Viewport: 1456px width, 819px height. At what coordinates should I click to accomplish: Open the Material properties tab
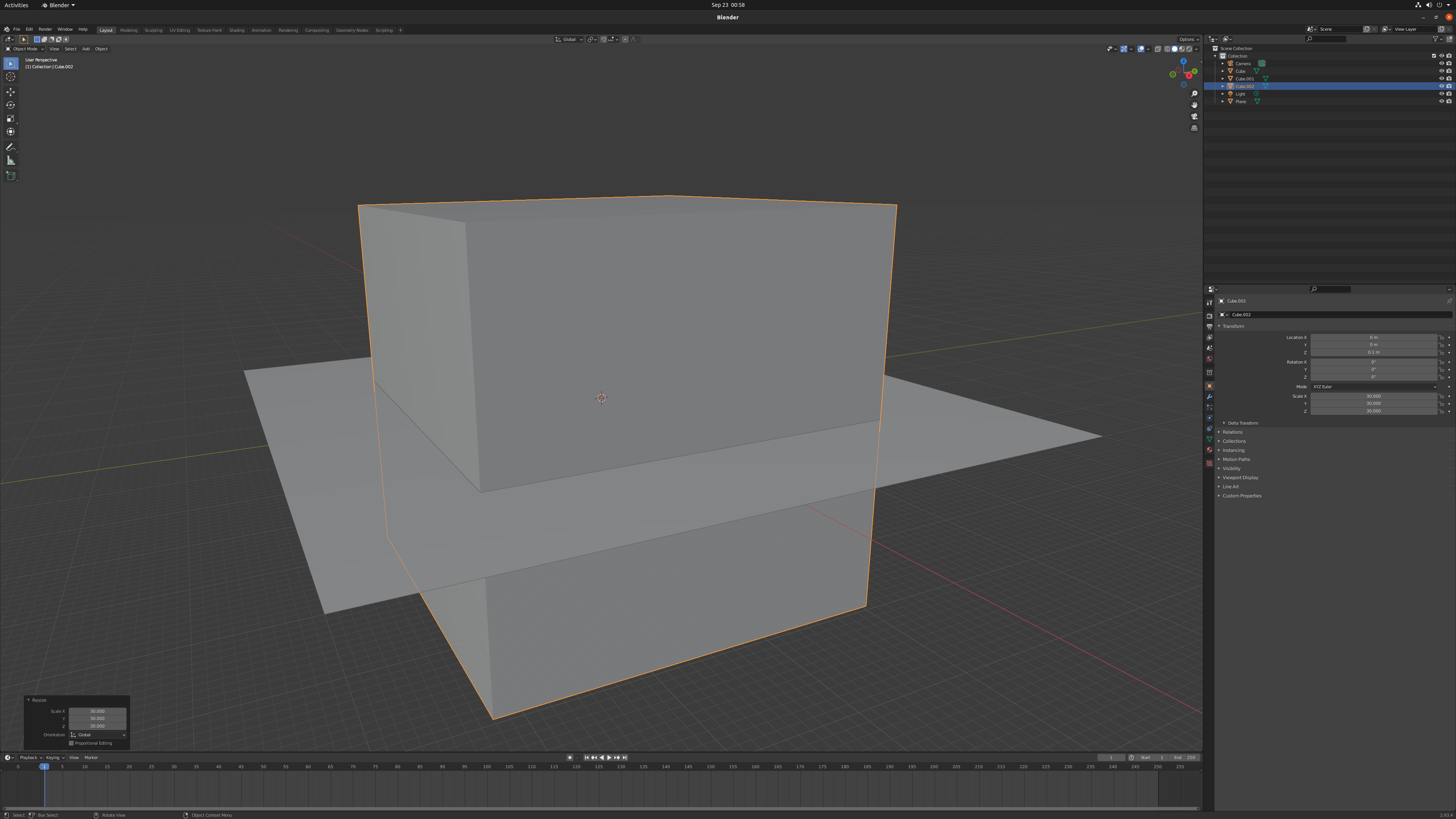click(x=1209, y=450)
